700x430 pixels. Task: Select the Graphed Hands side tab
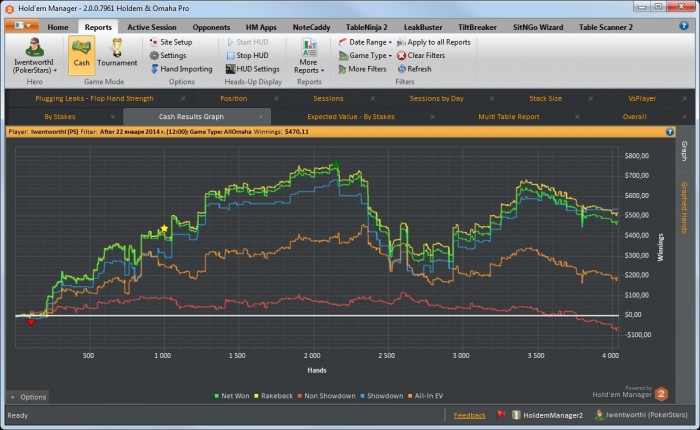[684, 207]
